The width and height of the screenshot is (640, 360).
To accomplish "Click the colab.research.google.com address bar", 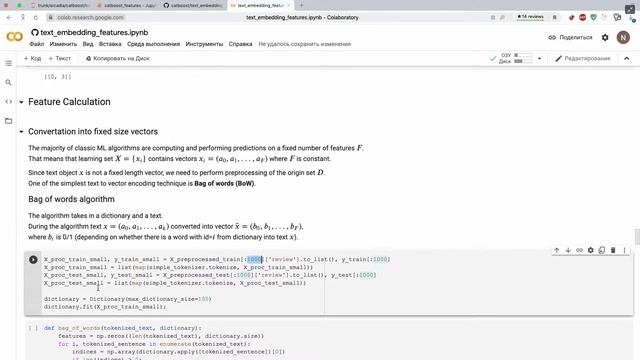I will [90, 18].
